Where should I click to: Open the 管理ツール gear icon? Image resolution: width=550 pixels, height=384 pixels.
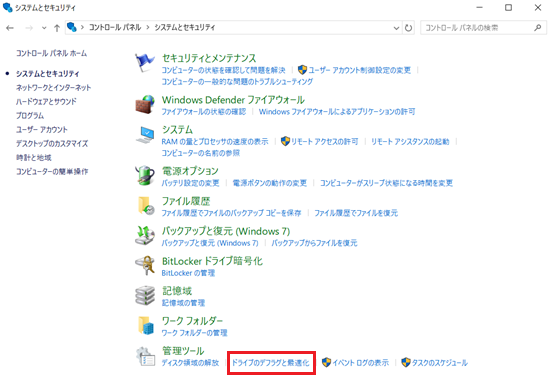(x=145, y=356)
